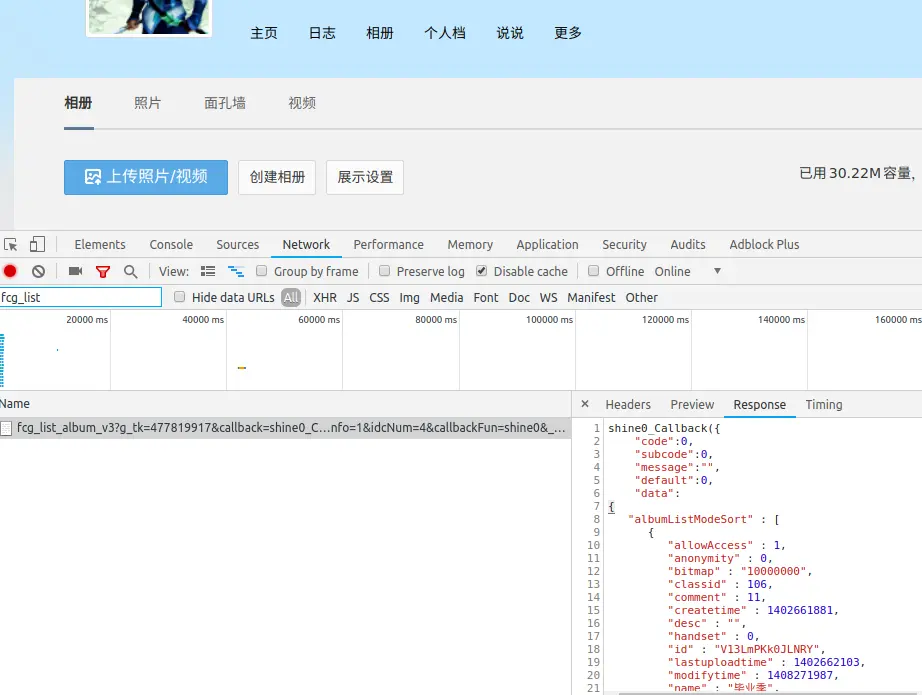Open 相册 link in top navigation
Viewport: 922px width, 695px height.
380,33
